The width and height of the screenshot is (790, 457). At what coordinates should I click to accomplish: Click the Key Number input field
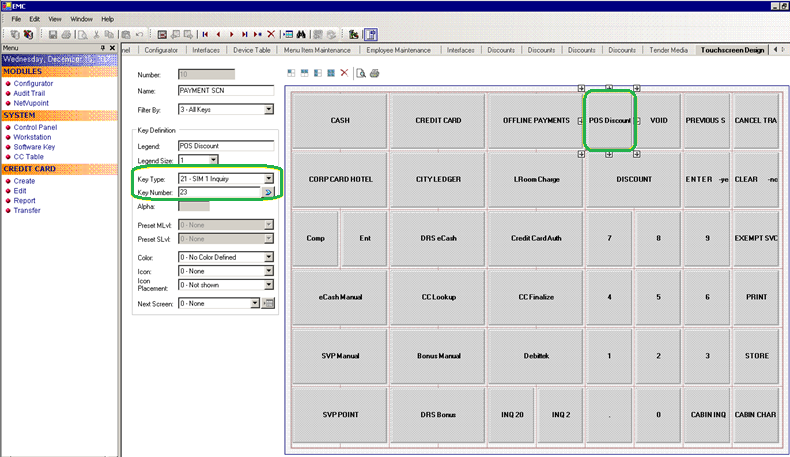coord(220,192)
